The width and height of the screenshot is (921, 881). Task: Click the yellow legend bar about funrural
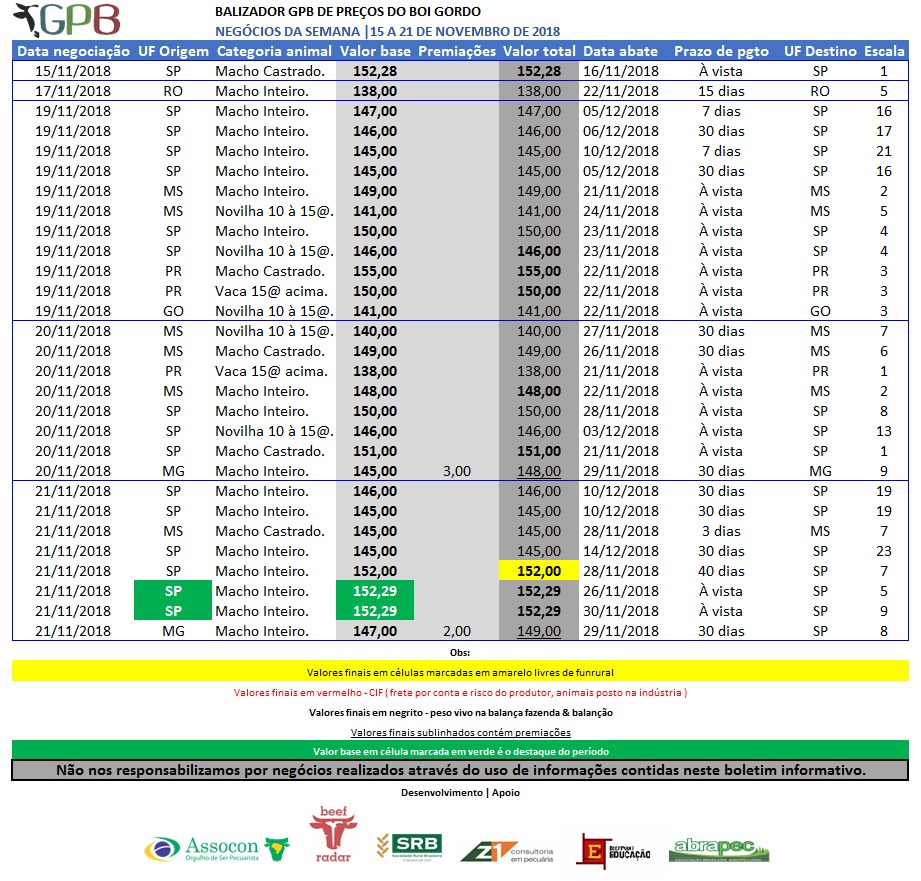[x=460, y=672]
